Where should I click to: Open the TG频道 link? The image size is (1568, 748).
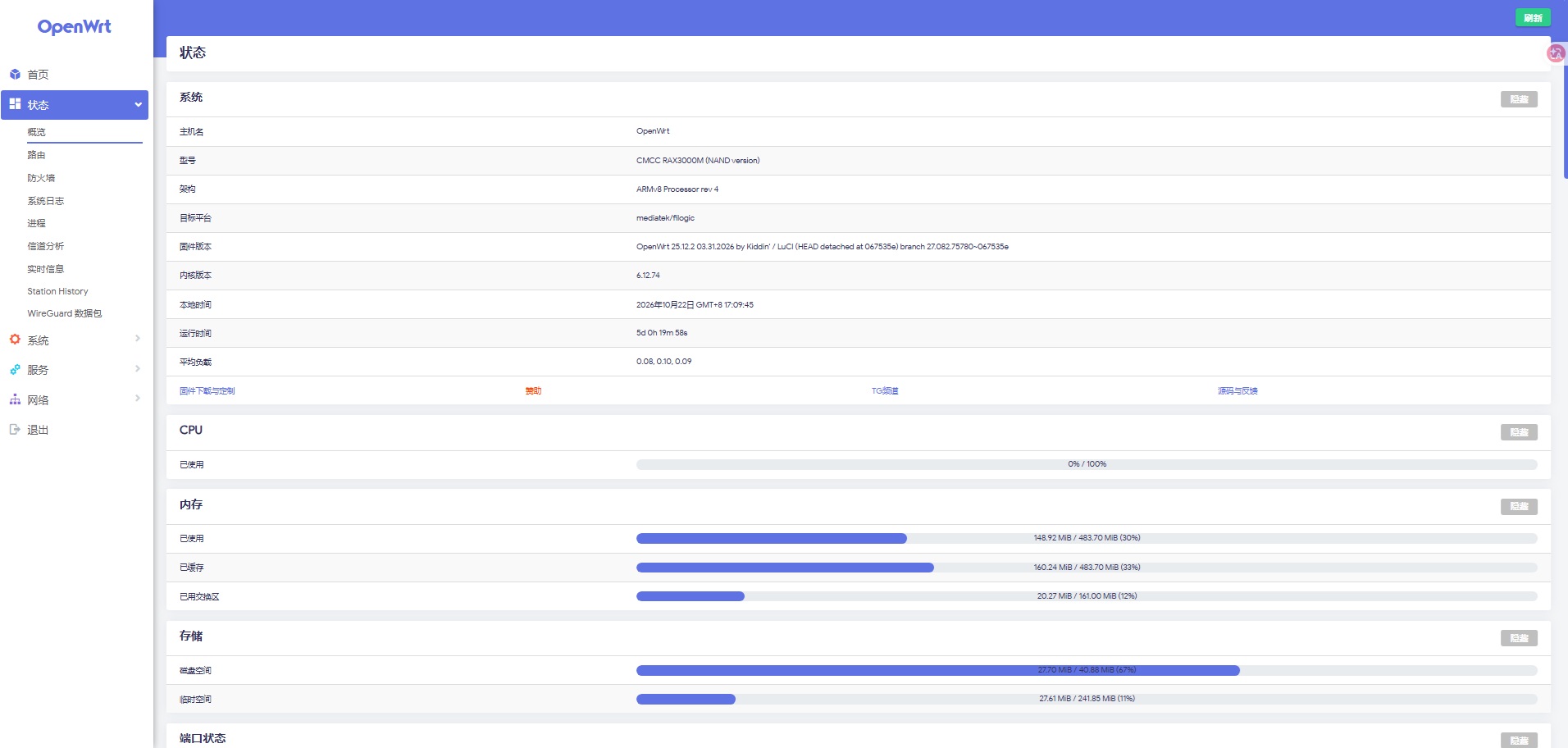click(x=885, y=391)
